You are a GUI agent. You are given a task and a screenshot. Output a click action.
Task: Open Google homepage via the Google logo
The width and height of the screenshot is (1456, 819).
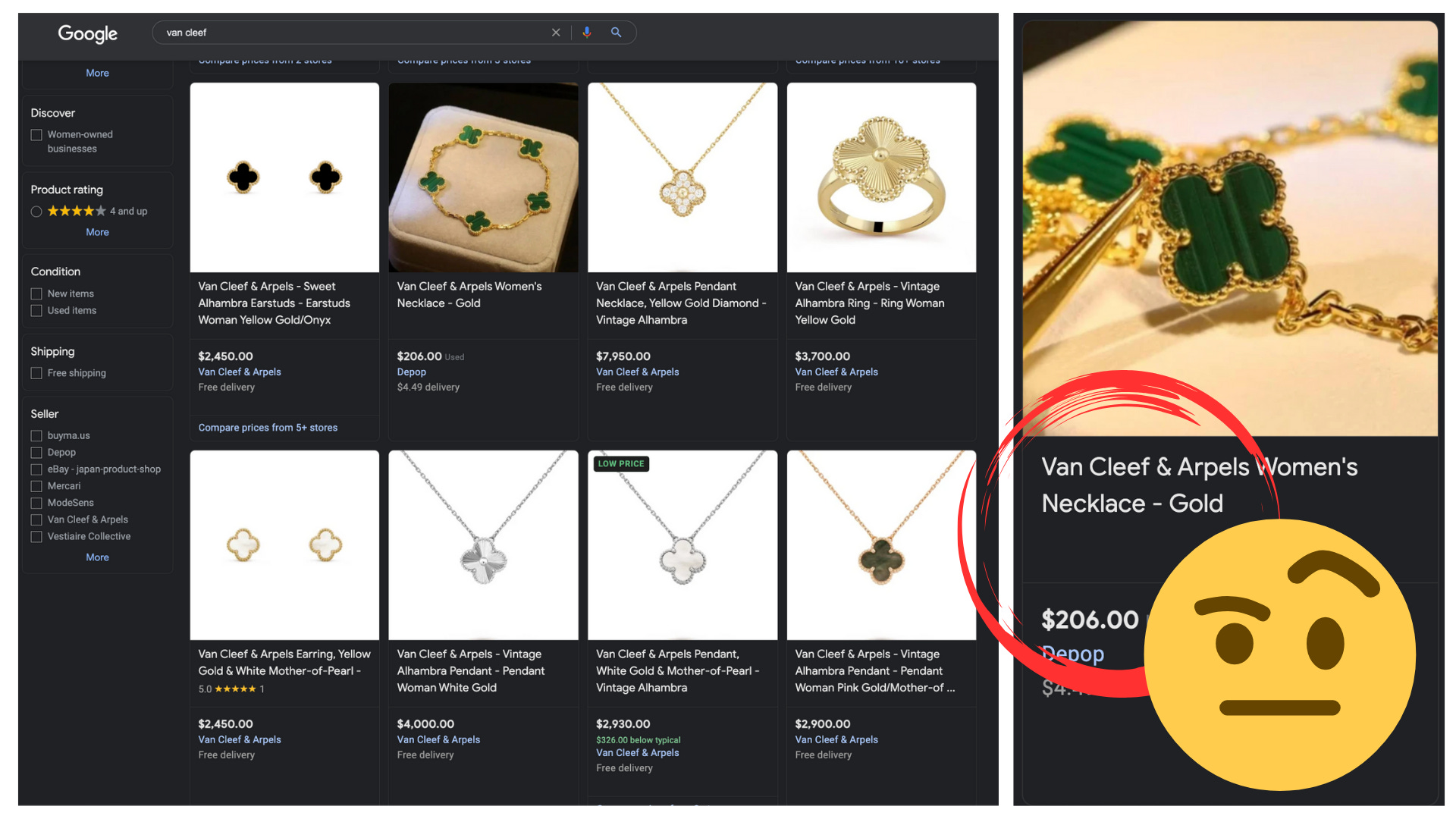87,33
